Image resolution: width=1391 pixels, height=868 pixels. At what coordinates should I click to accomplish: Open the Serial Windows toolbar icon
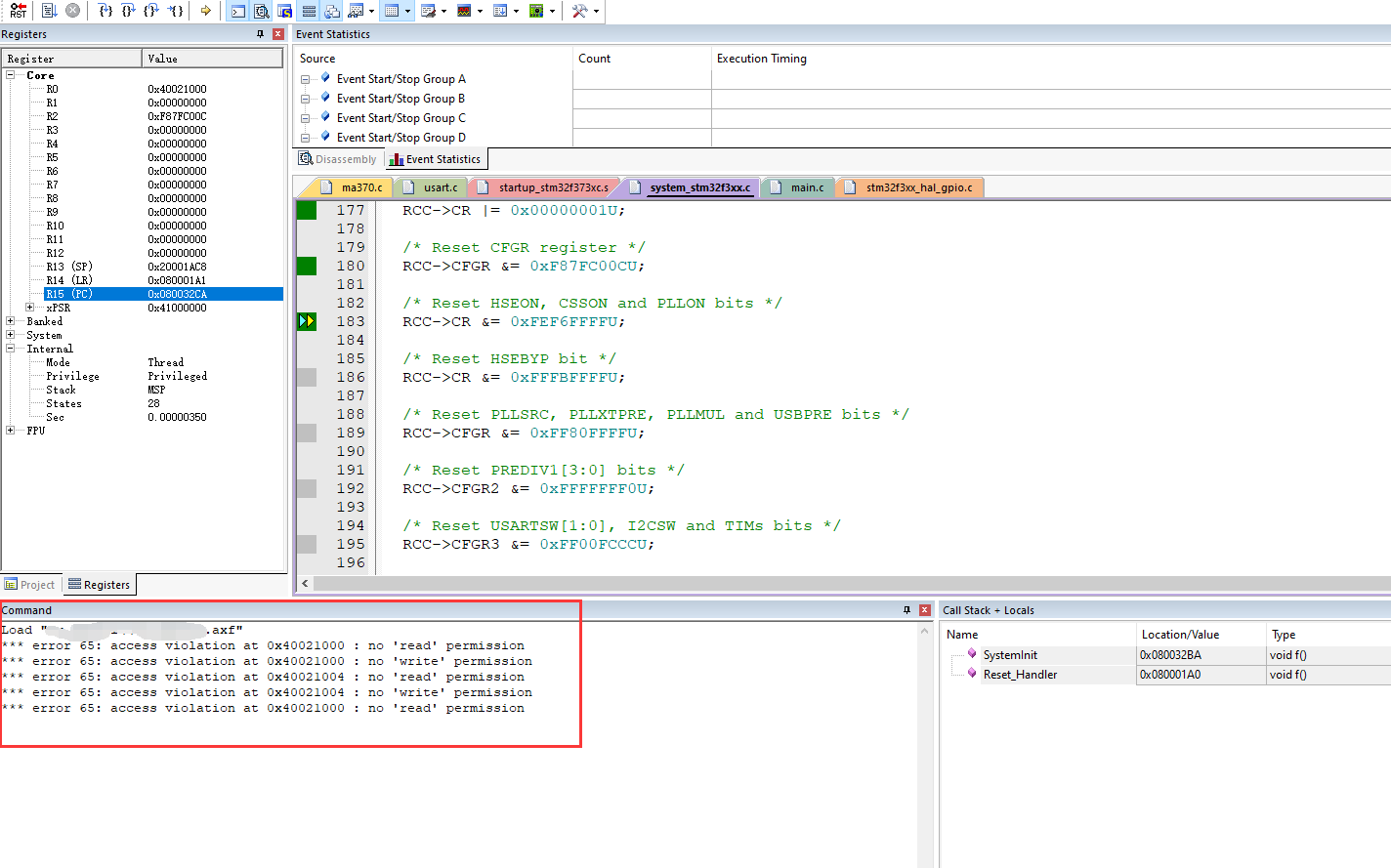point(428,11)
